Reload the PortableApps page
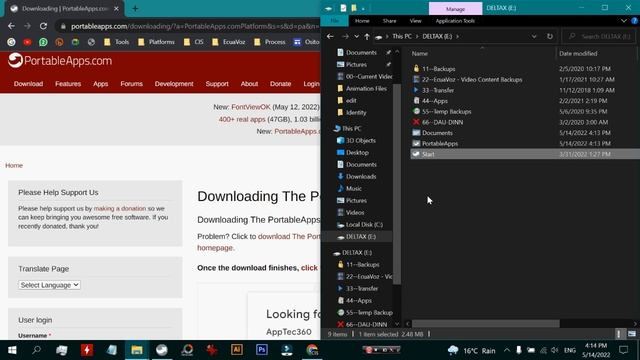This screenshot has width=640, height=360. point(43,26)
